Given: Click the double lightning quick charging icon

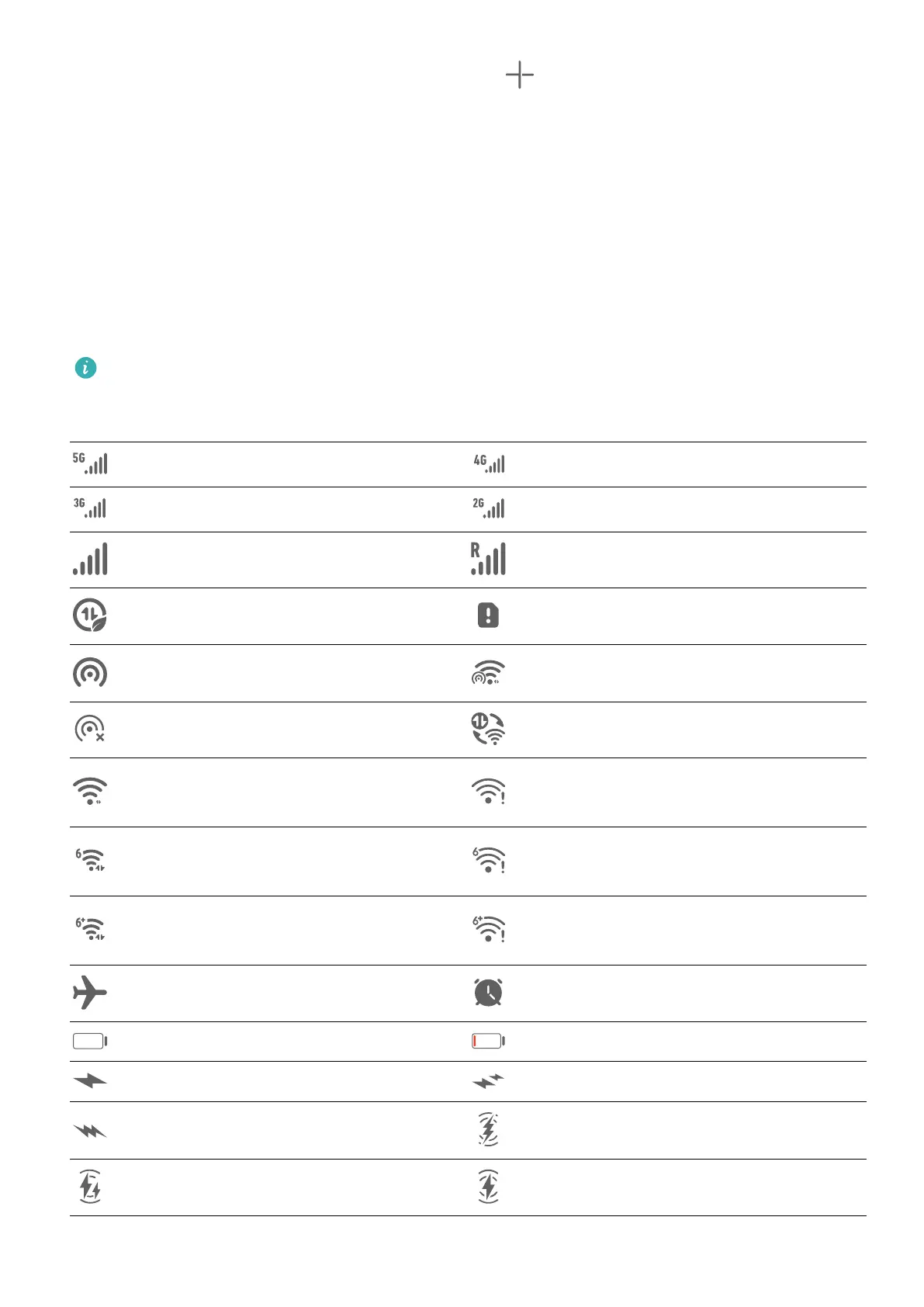Looking at the screenshot, I should click(x=489, y=1081).
